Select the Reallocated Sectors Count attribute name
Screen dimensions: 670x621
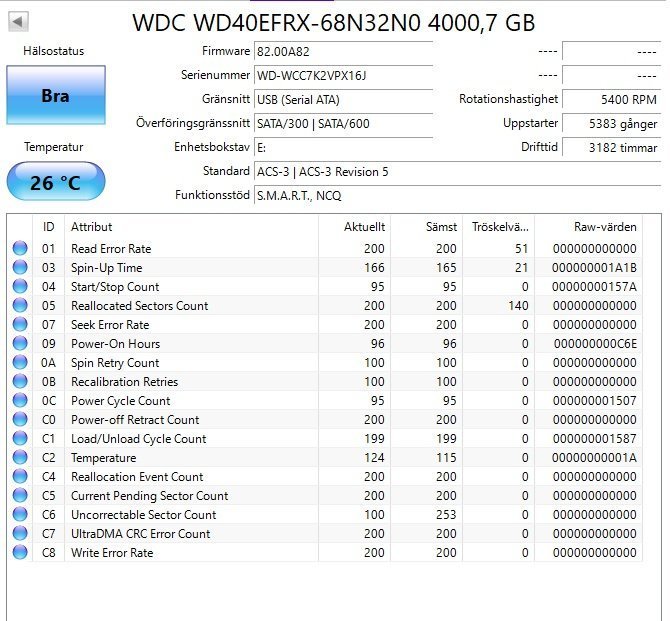(x=139, y=306)
